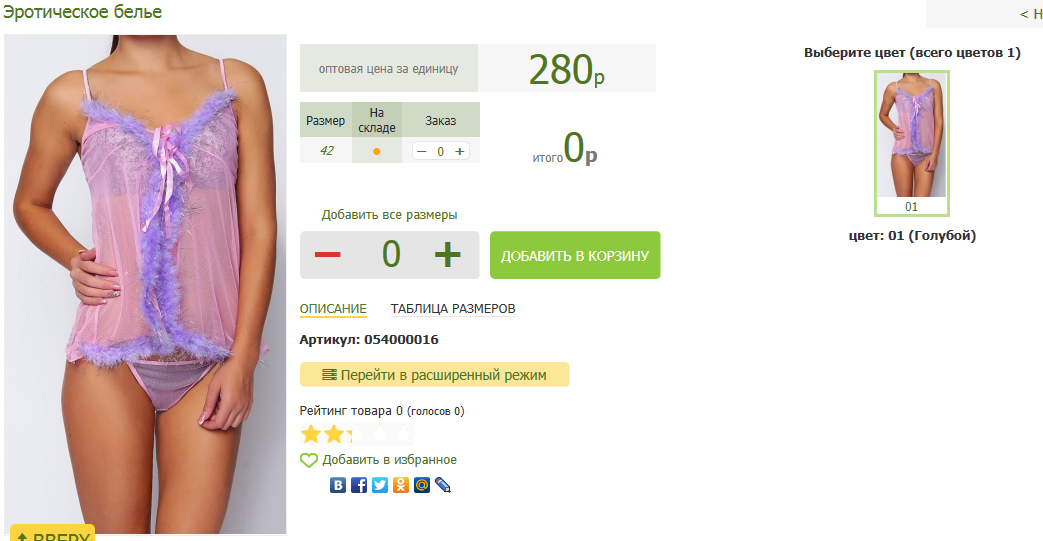Click Перейти в расширенный режим button
The height and width of the screenshot is (541, 1043).
coord(434,375)
